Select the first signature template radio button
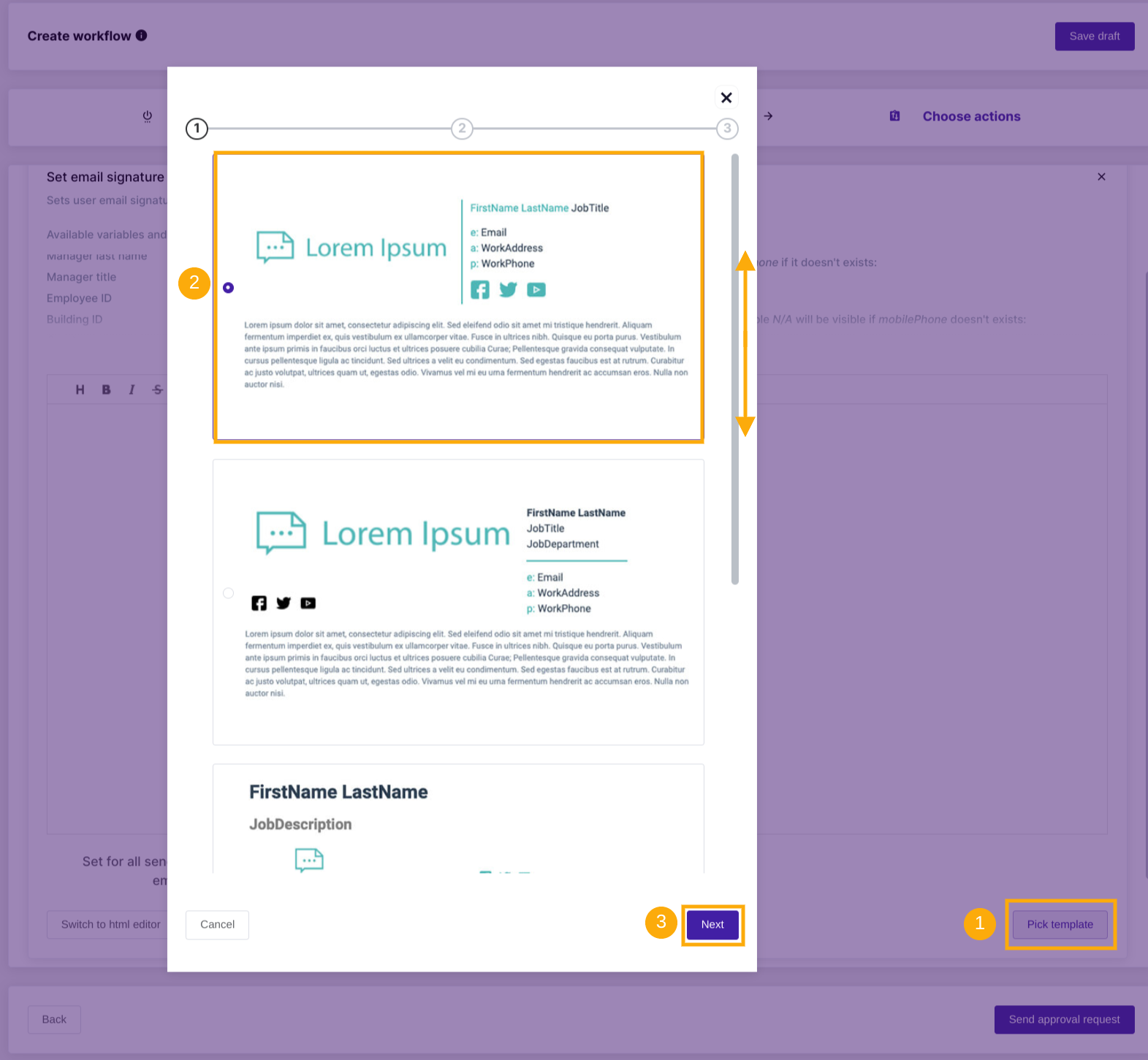1148x1060 pixels. 229,288
